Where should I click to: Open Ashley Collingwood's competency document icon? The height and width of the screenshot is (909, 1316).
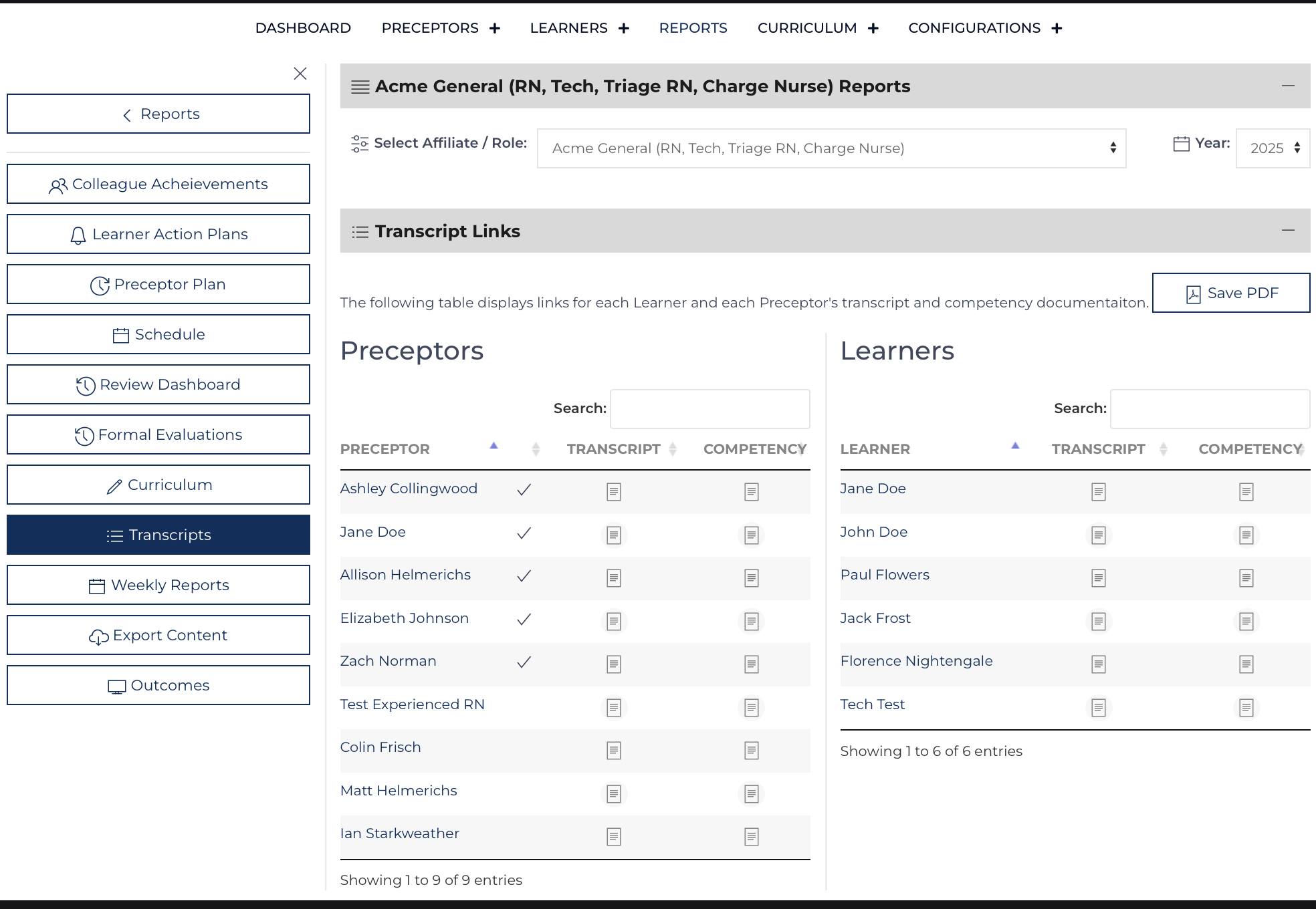(751, 492)
